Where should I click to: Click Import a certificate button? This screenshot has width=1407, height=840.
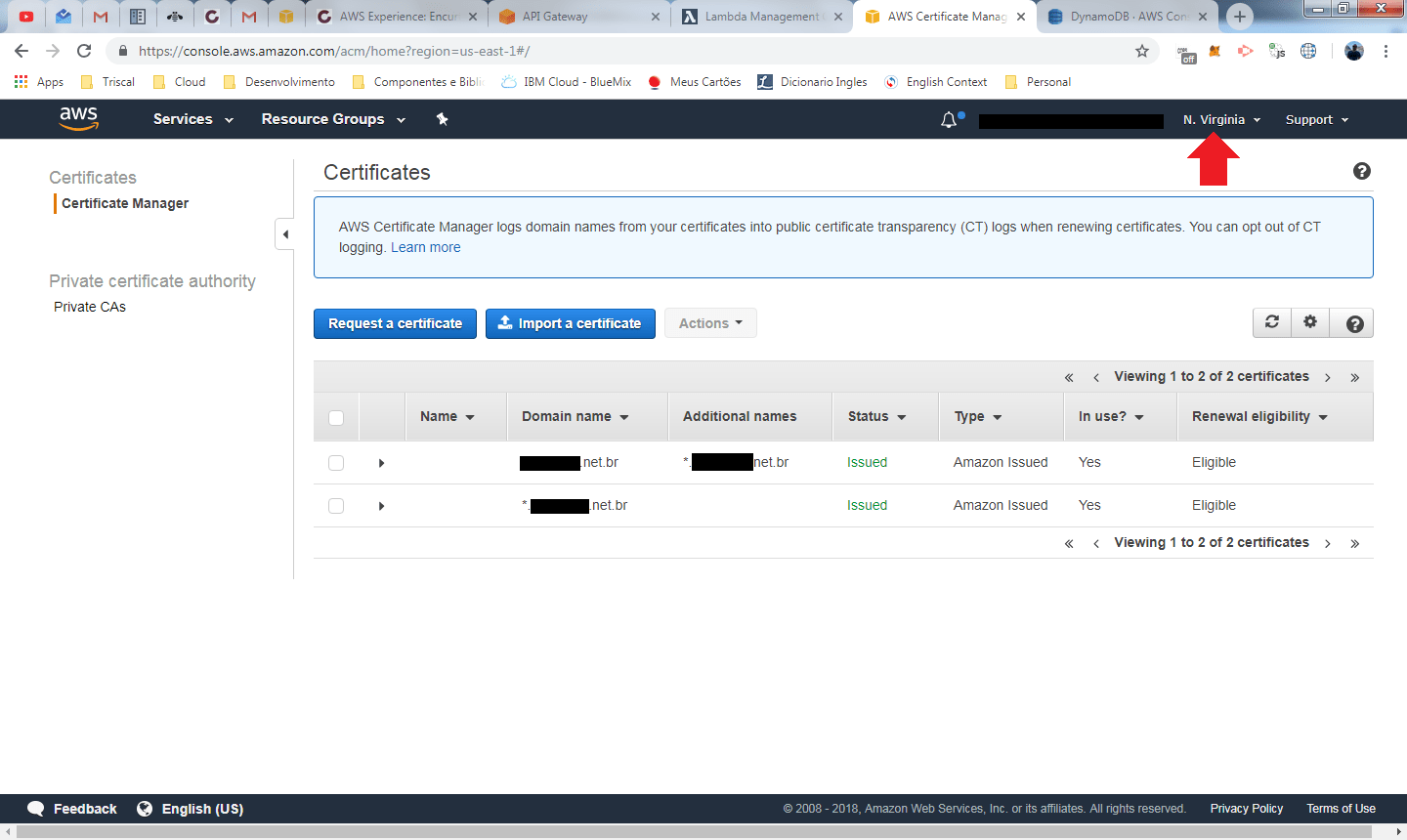point(571,323)
